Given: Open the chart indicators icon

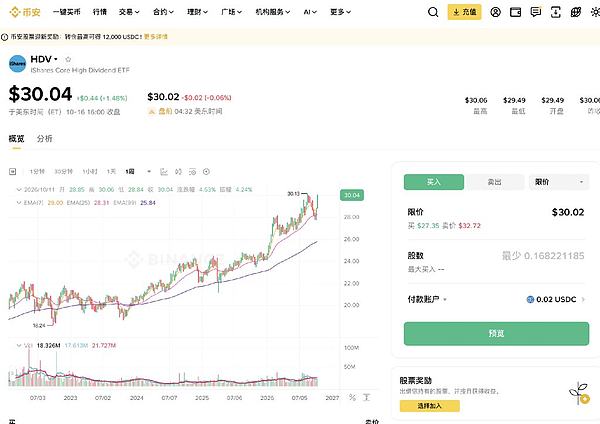Looking at the screenshot, I should coord(164,172).
